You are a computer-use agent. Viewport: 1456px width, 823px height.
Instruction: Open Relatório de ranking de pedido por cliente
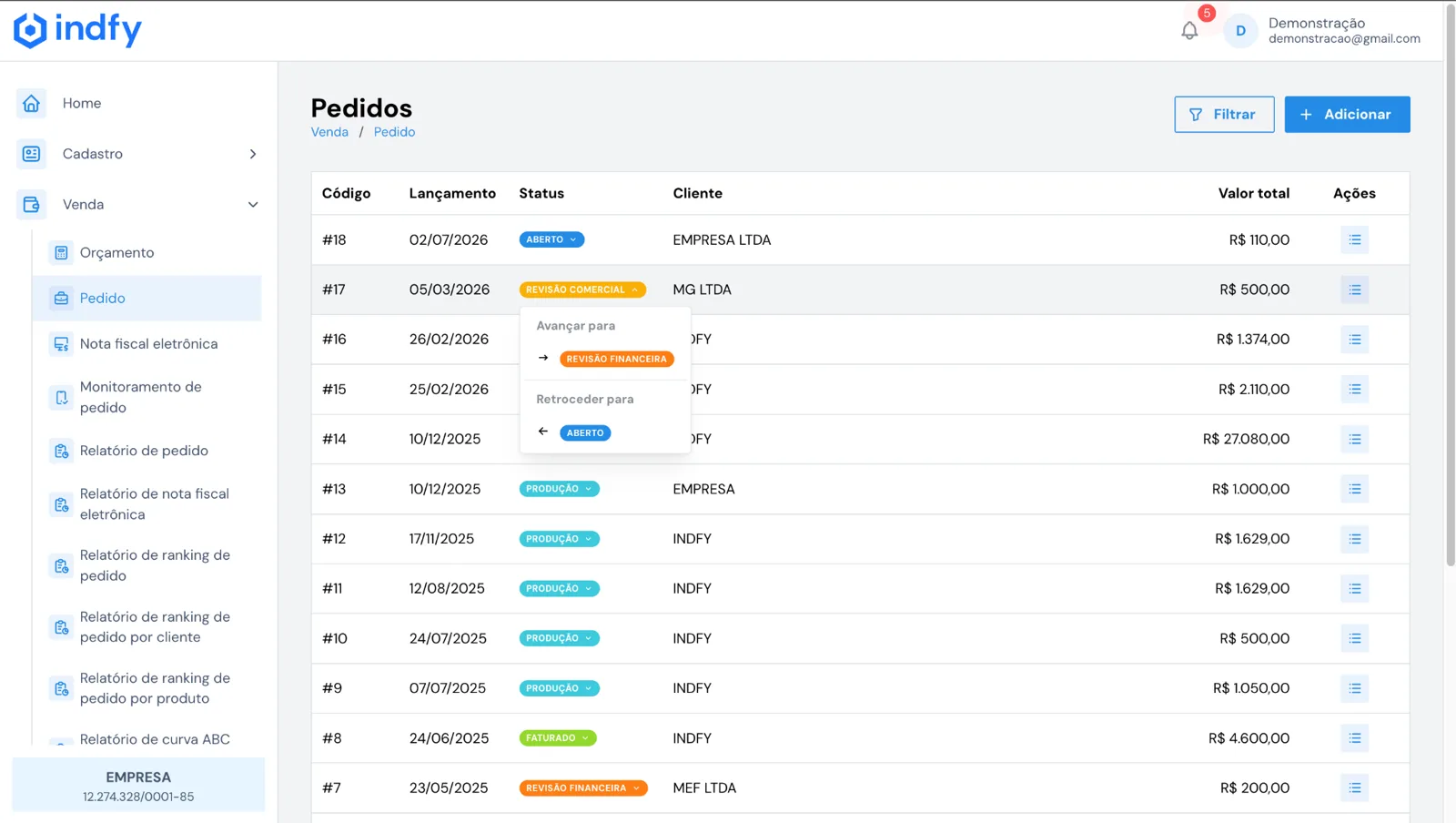tap(155, 626)
